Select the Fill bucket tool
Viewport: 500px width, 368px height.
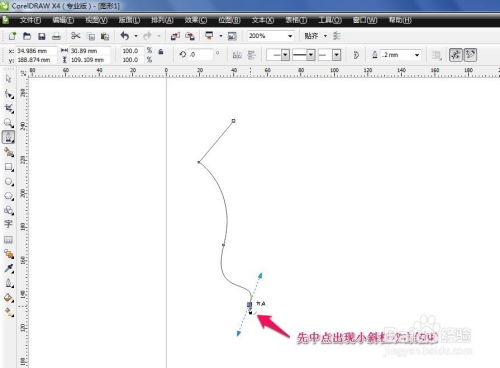pos(8,298)
